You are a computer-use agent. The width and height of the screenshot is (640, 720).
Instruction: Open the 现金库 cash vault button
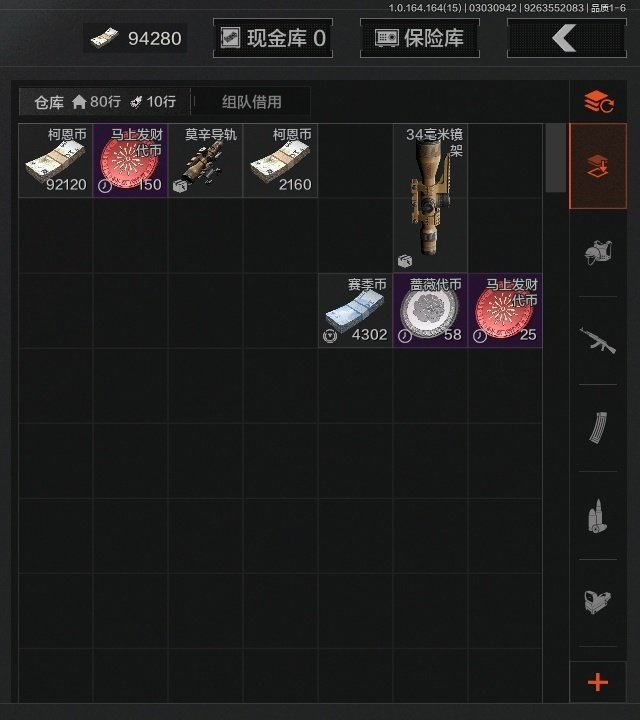pos(273,38)
